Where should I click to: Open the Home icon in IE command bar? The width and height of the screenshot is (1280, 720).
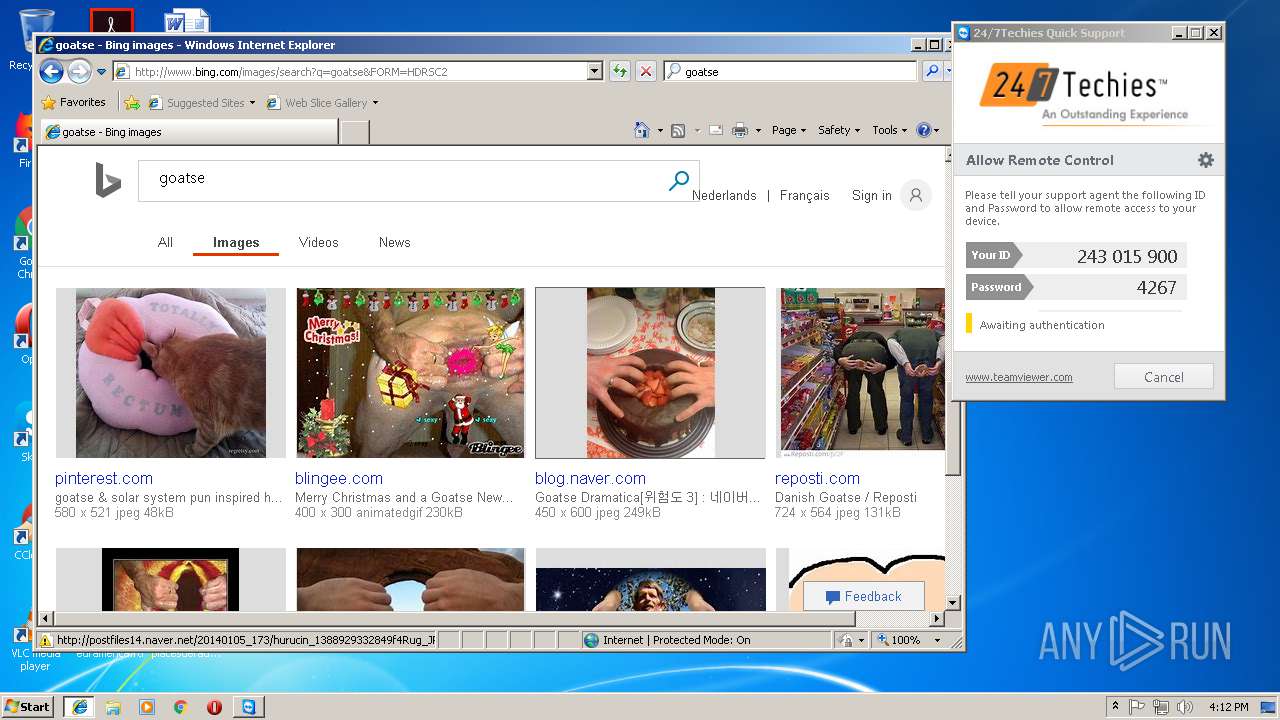(643, 130)
